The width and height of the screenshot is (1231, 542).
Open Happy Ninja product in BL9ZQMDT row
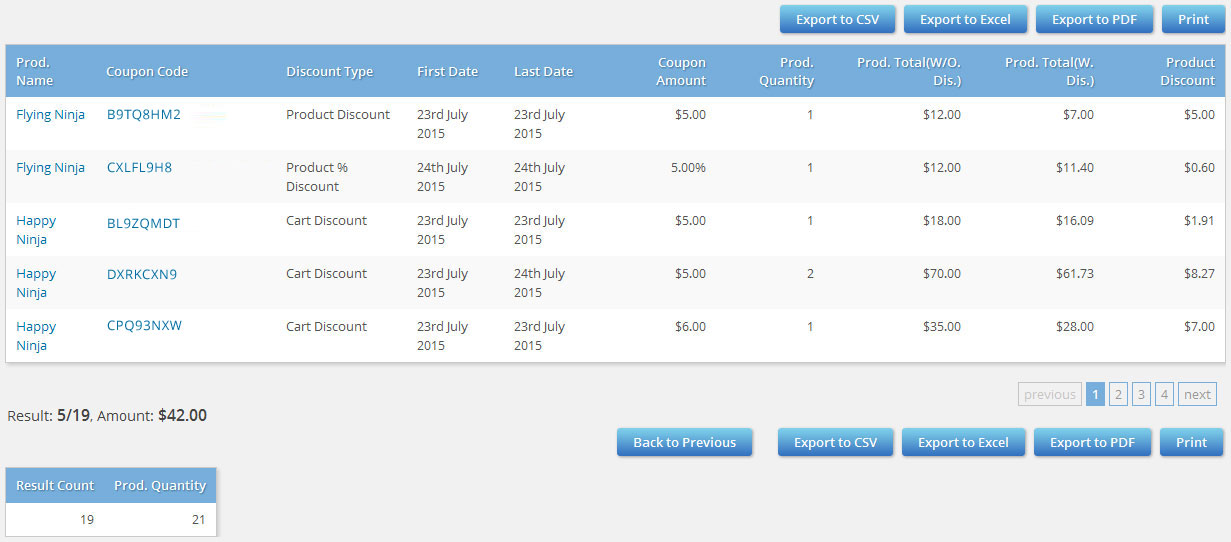tap(36, 230)
